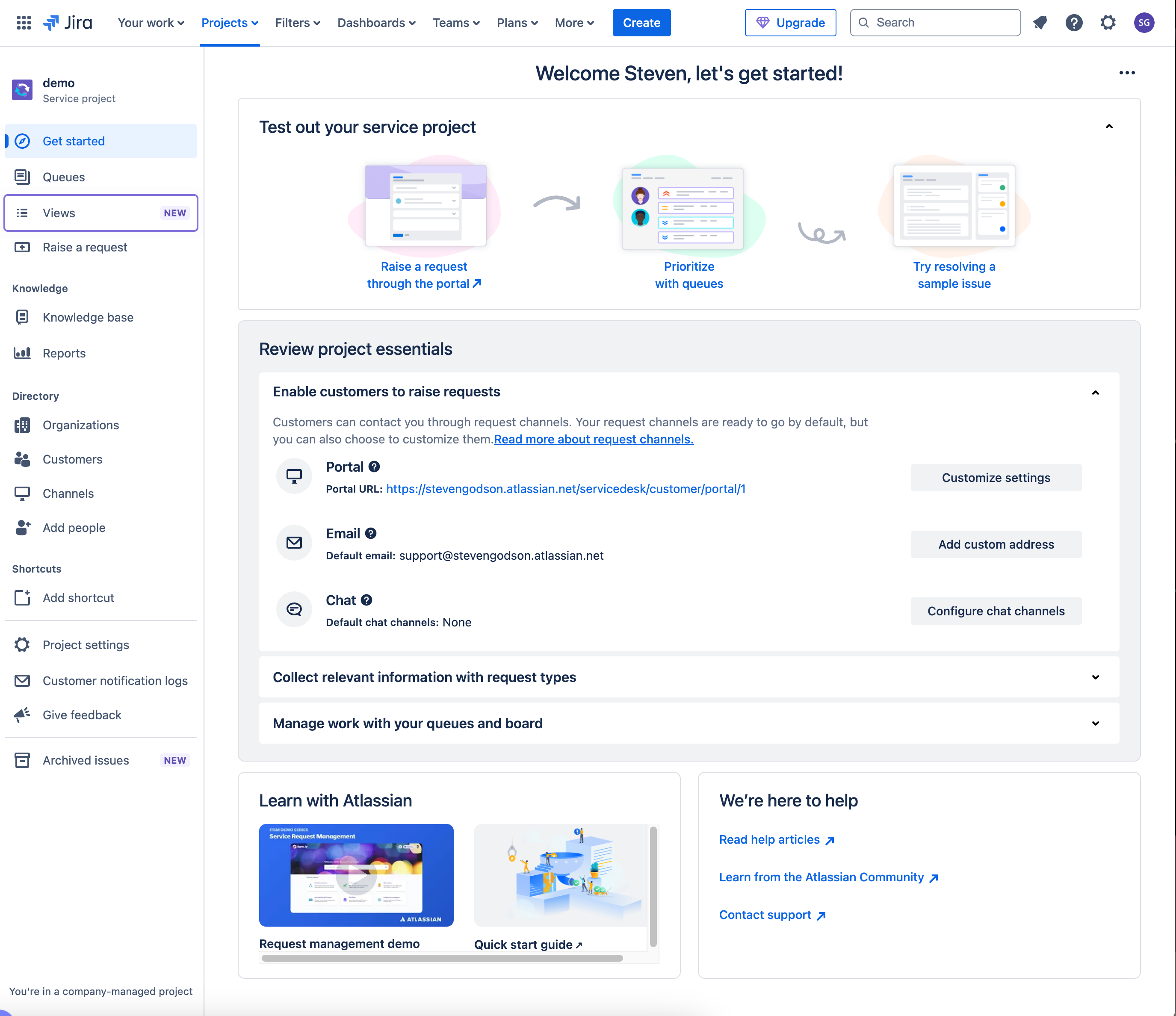Select Queues in the sidebar
The height and width of the screenshot is (1016, 1176).
101,177
